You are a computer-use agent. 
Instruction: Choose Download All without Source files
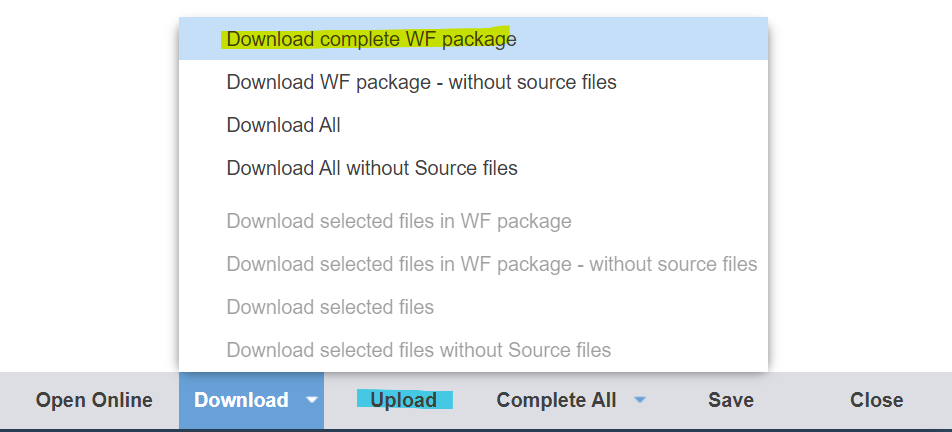[372, 168]
